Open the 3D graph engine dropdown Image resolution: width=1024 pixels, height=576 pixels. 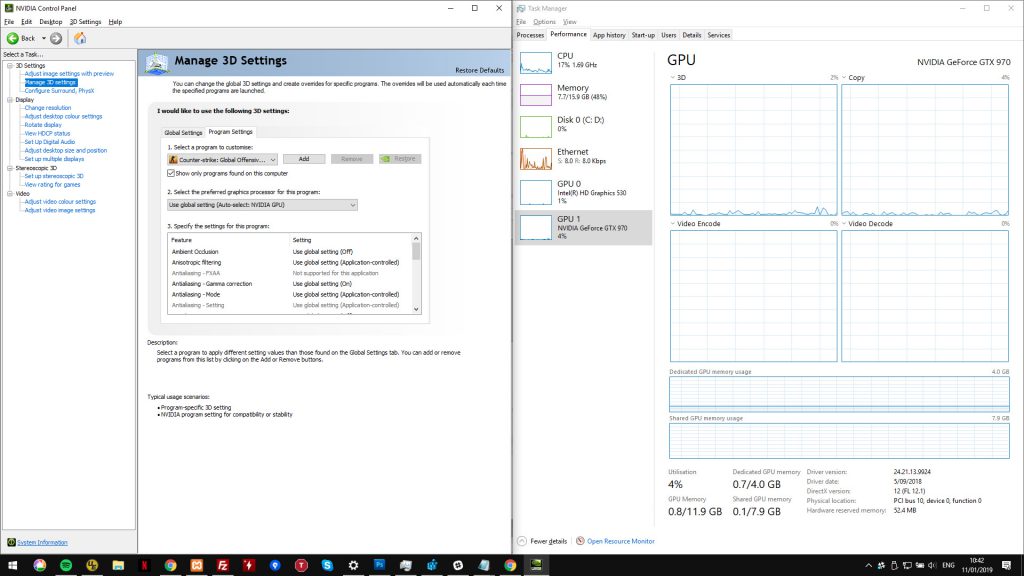pyautogui.click(x=673, y=78)
